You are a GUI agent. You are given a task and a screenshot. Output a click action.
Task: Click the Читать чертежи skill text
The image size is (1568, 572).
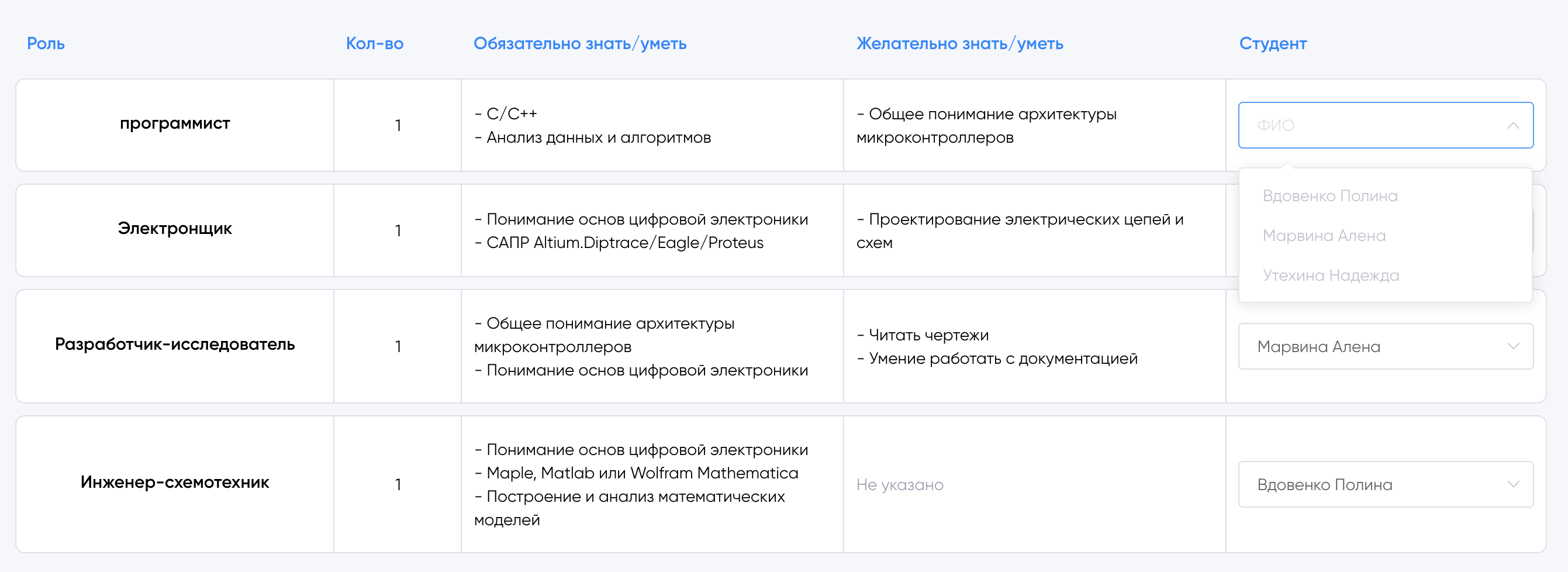point(922,335)
